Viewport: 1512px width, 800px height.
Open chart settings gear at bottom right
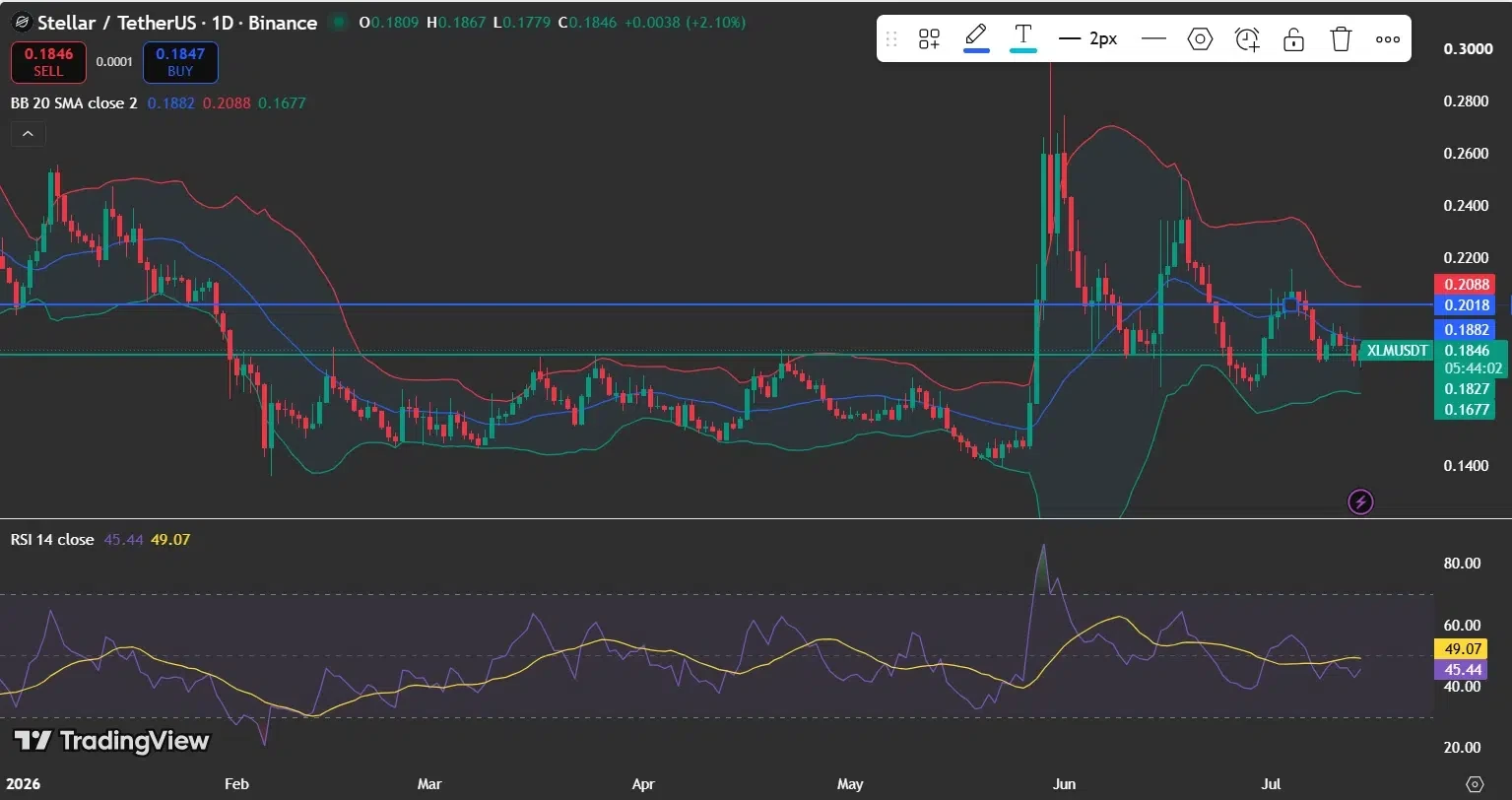1475,784
